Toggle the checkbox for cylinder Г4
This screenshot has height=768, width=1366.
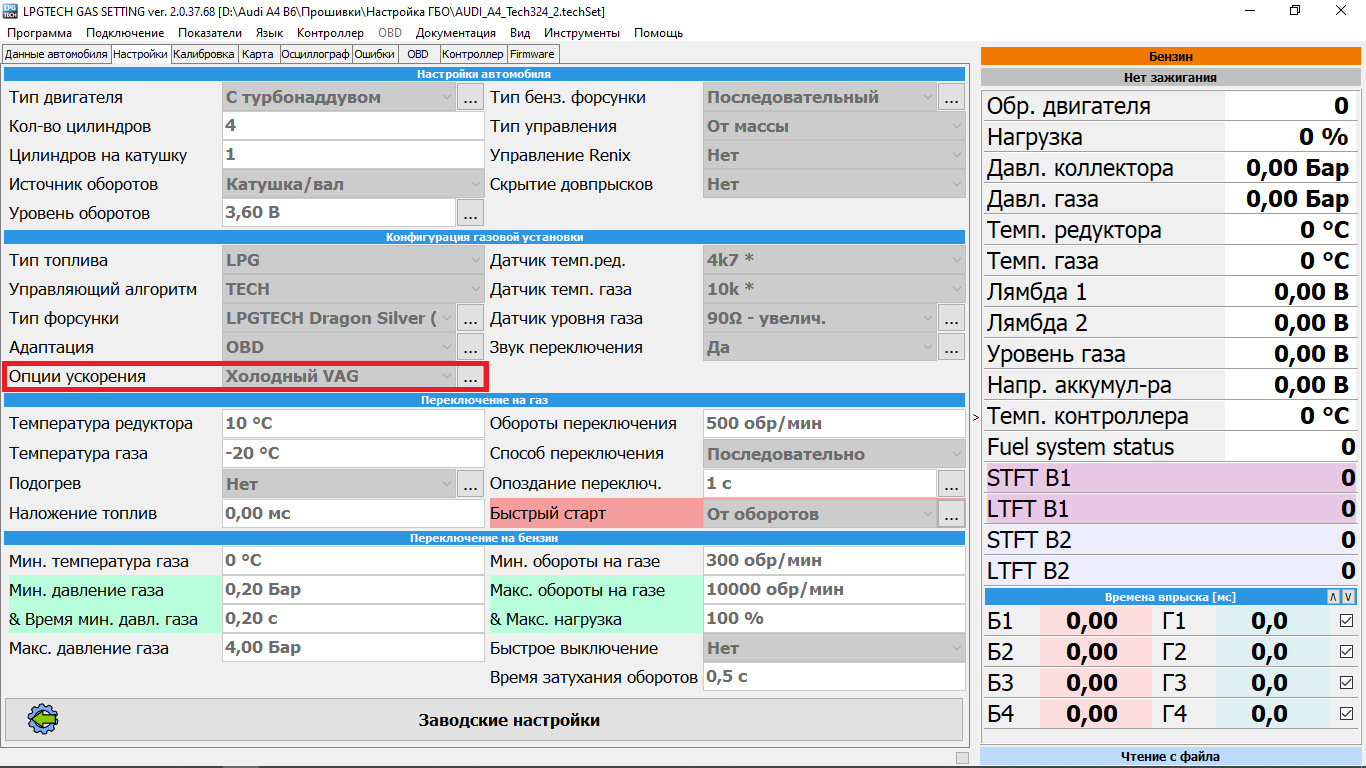pos(1346,714)
